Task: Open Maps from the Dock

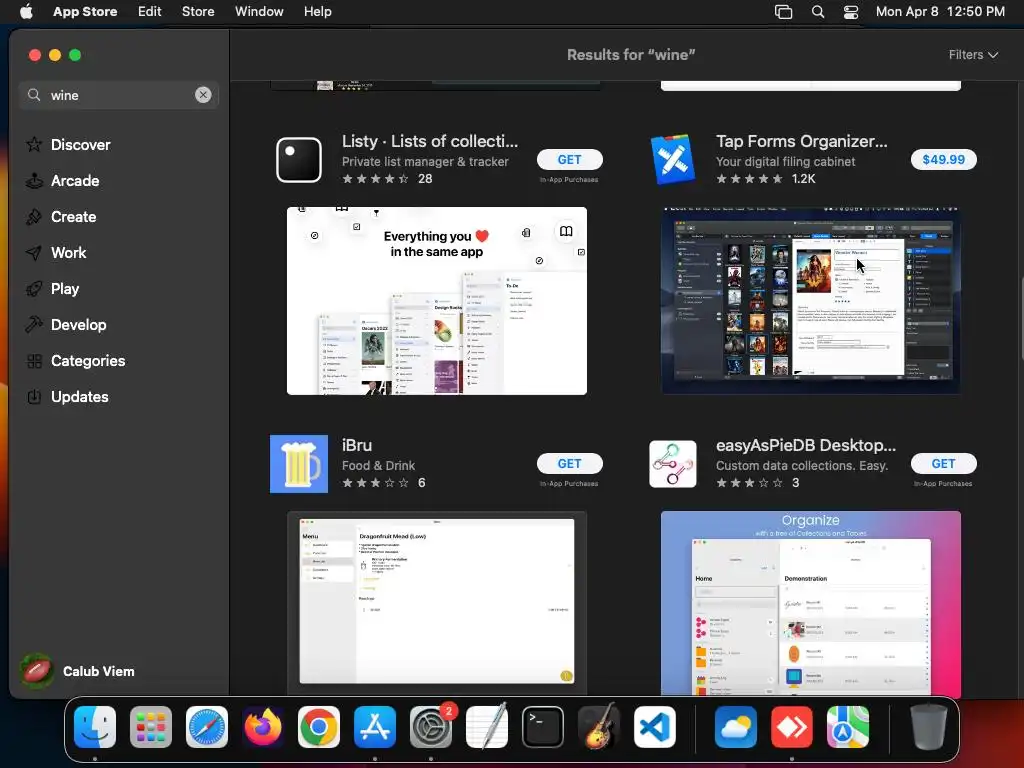Action: (848, 727)
